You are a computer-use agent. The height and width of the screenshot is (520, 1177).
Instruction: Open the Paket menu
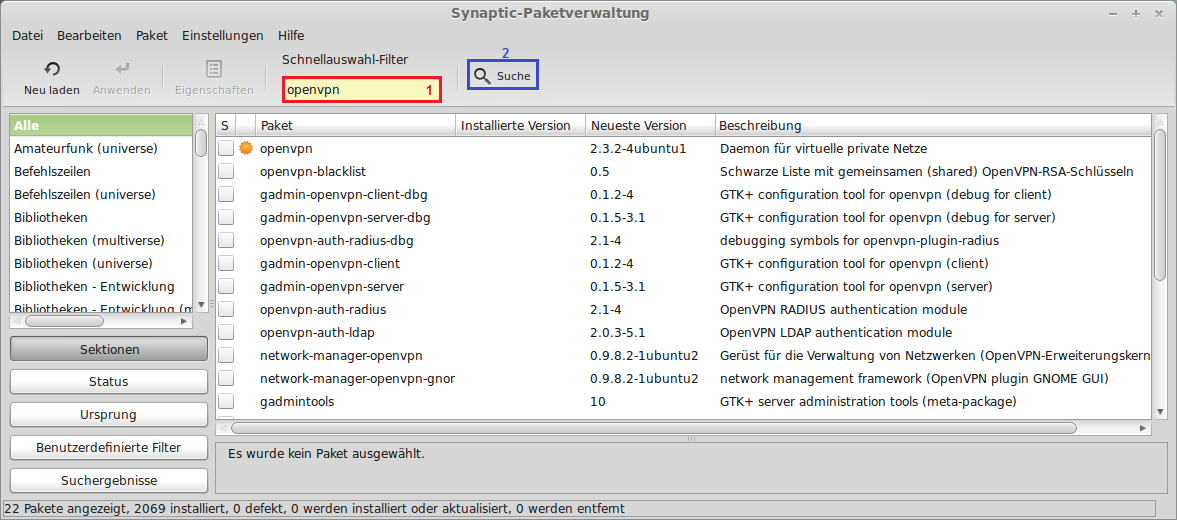click(152, 35)
